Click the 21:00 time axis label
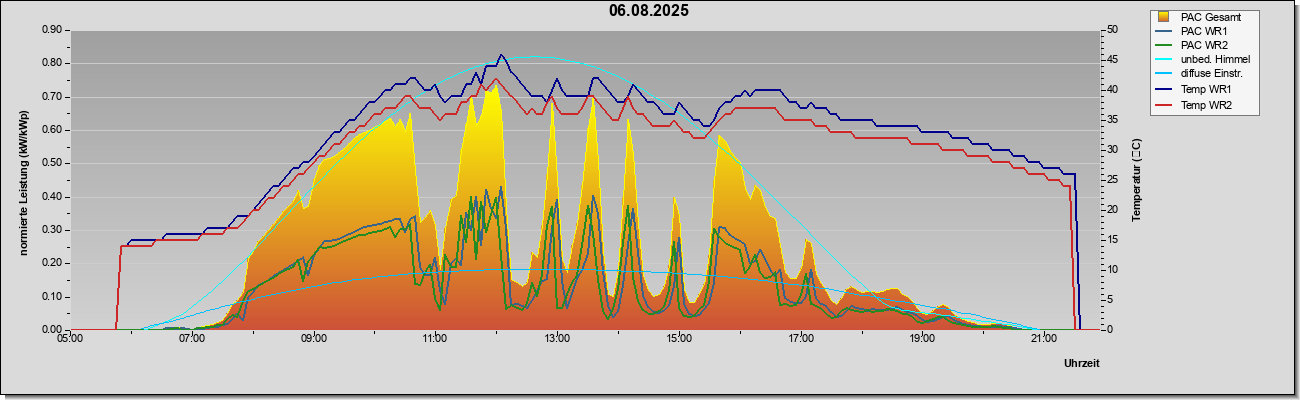Screen dimensions: 1300x400 click(1043, 339)
